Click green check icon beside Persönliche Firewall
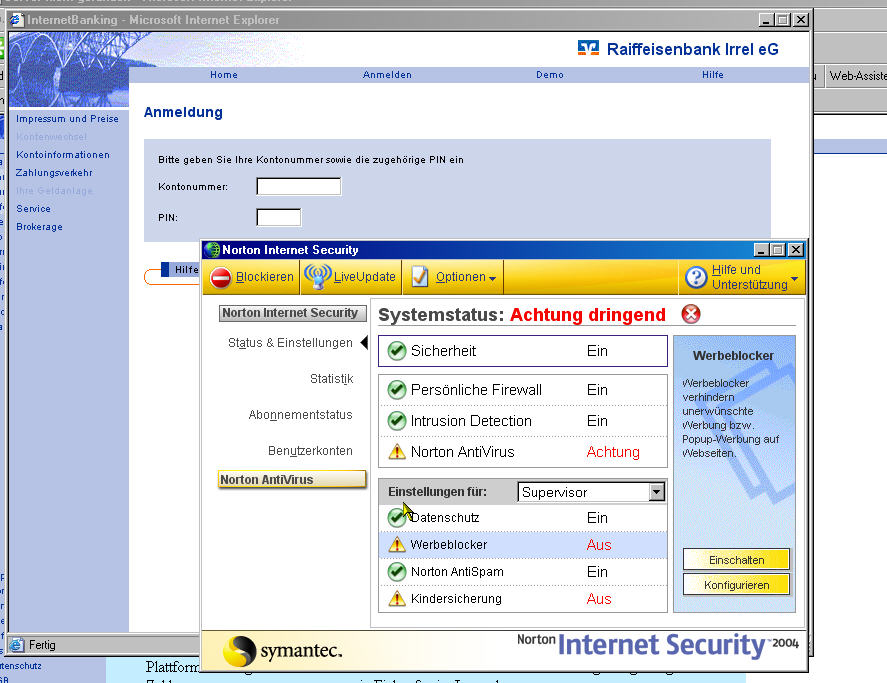887x683 pixels. pos(397,390)
